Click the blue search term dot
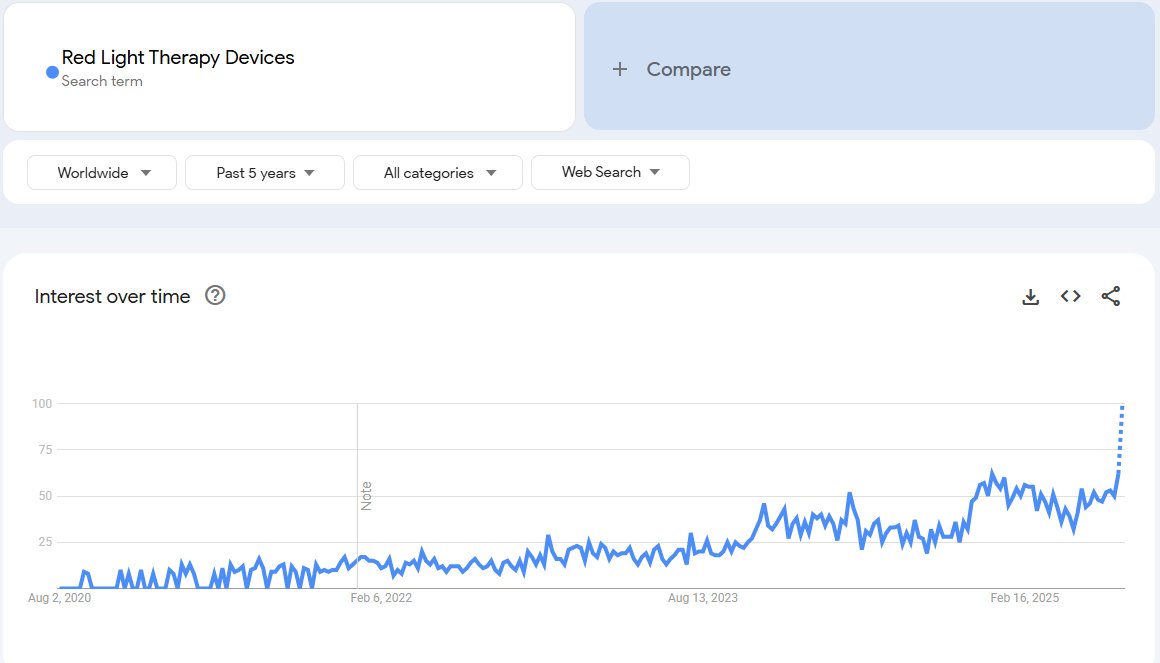Viewport: 1160px width, 663px height. click(x=52, y=72)
